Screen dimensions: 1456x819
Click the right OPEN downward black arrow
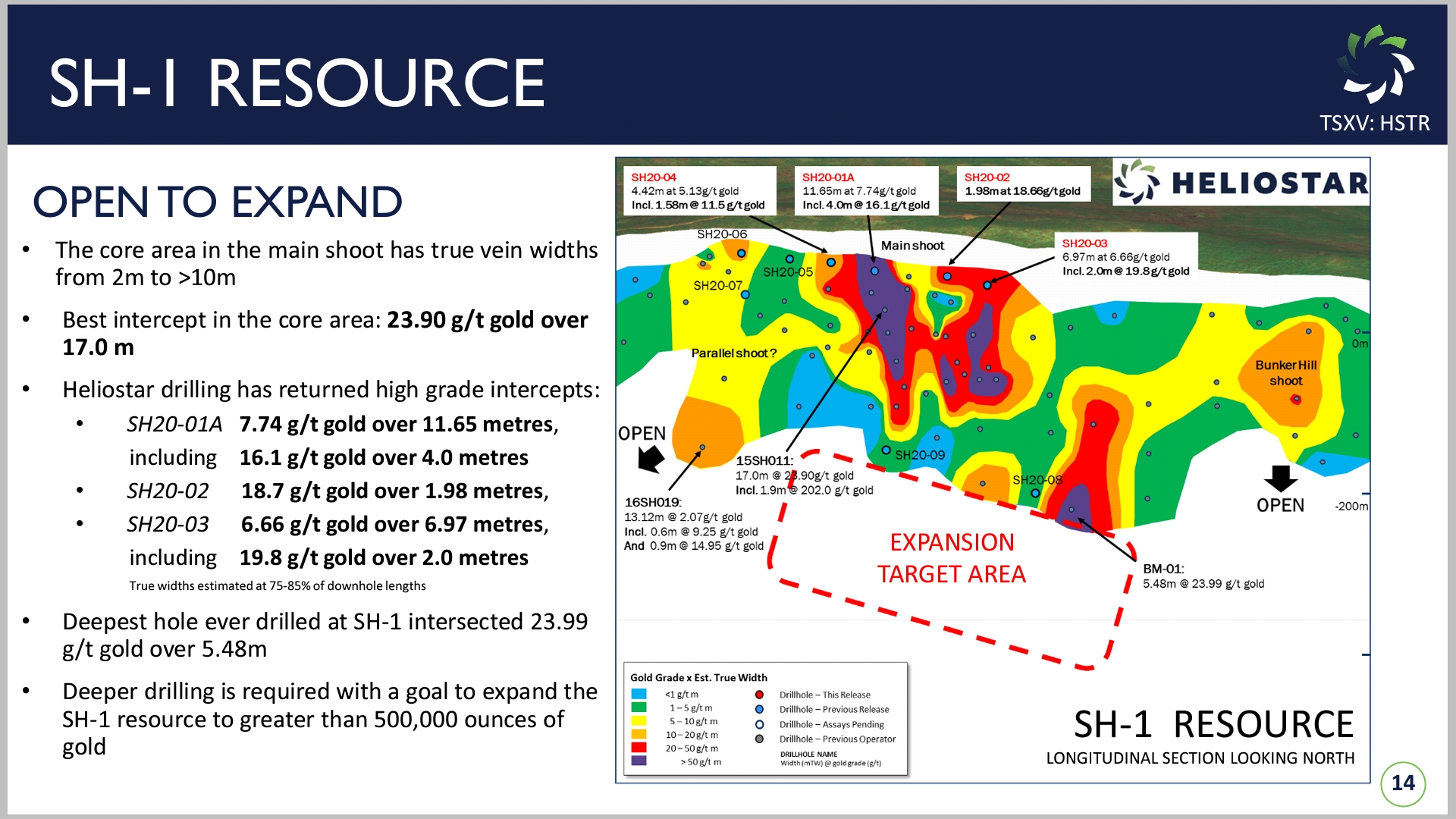tap(1281, 478)
